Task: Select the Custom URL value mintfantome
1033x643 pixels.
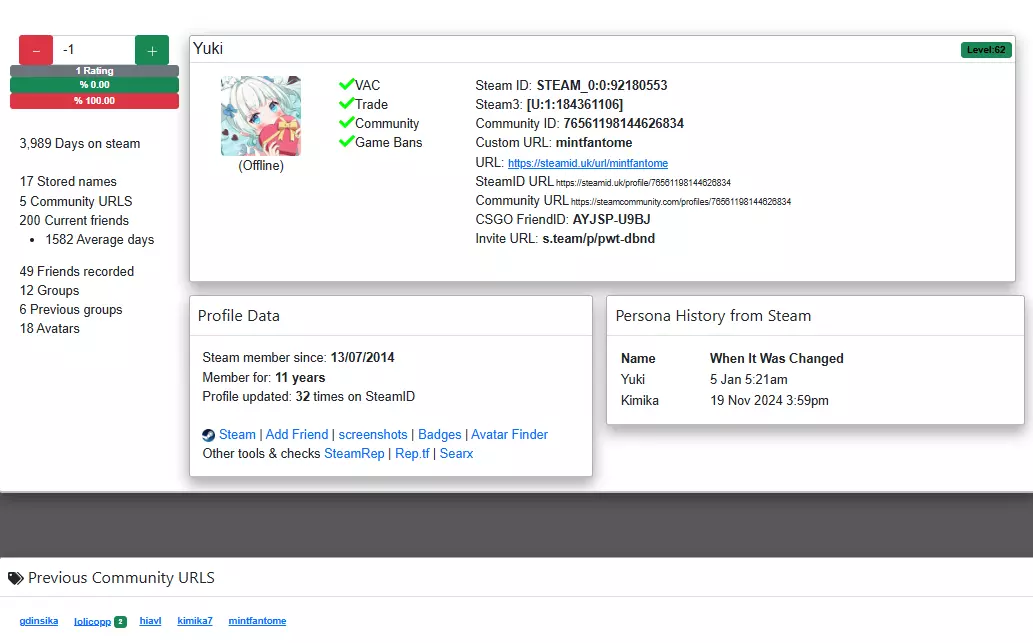Action: pyautogui.click(x=594, y=143)
